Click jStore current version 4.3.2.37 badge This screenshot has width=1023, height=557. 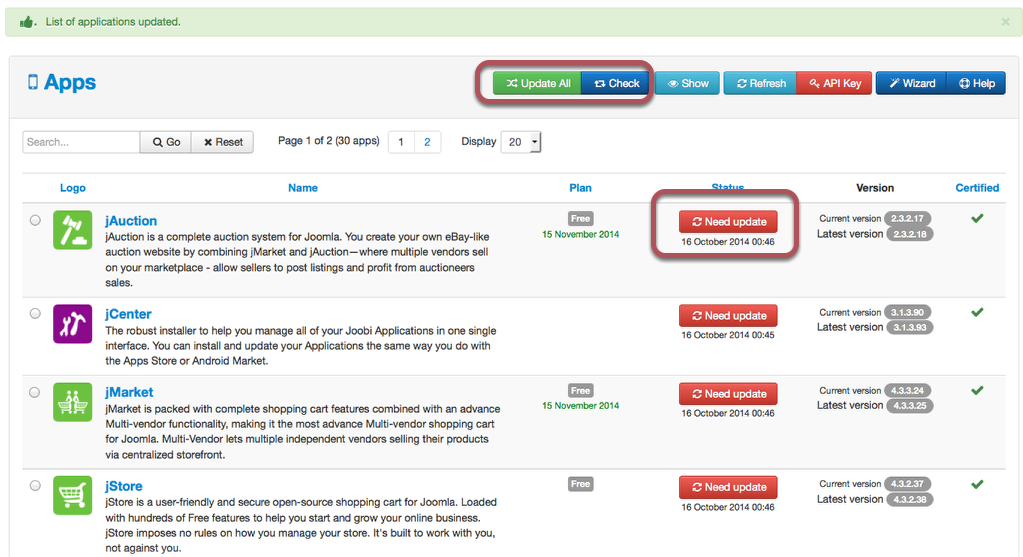(x=908, y=484)
